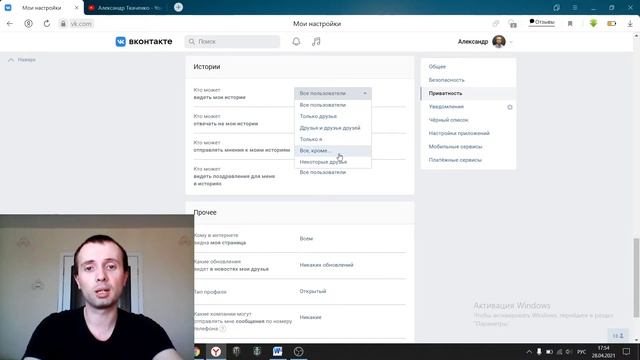This screenshot has width=640, height=360.
Task: Open dropdown for story congratulations visibility
Action: pos(322,173)
